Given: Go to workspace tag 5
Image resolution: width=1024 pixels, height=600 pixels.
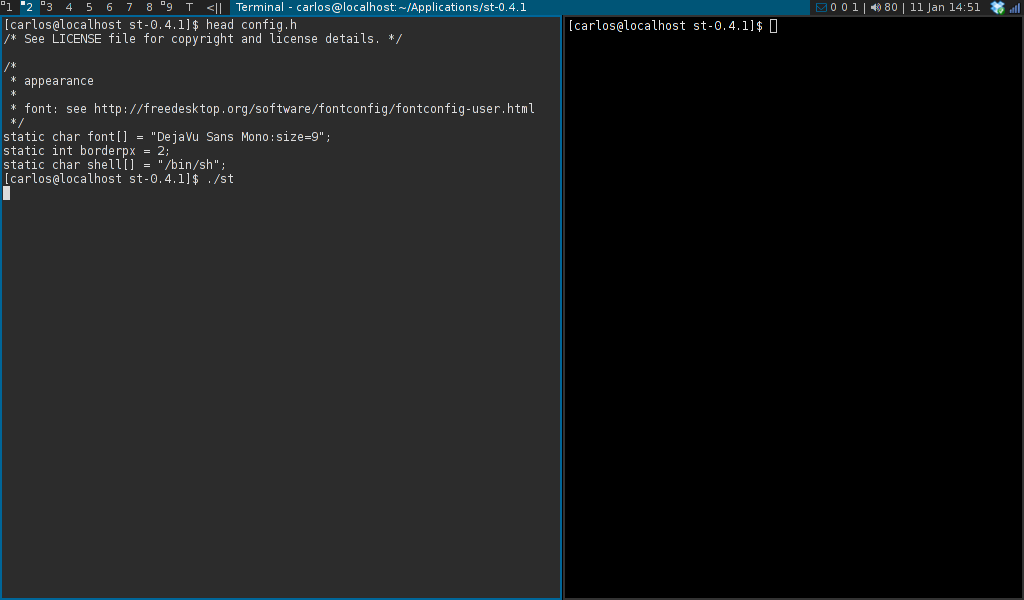Looking at the screenshot, I should [x=89, y=7].
